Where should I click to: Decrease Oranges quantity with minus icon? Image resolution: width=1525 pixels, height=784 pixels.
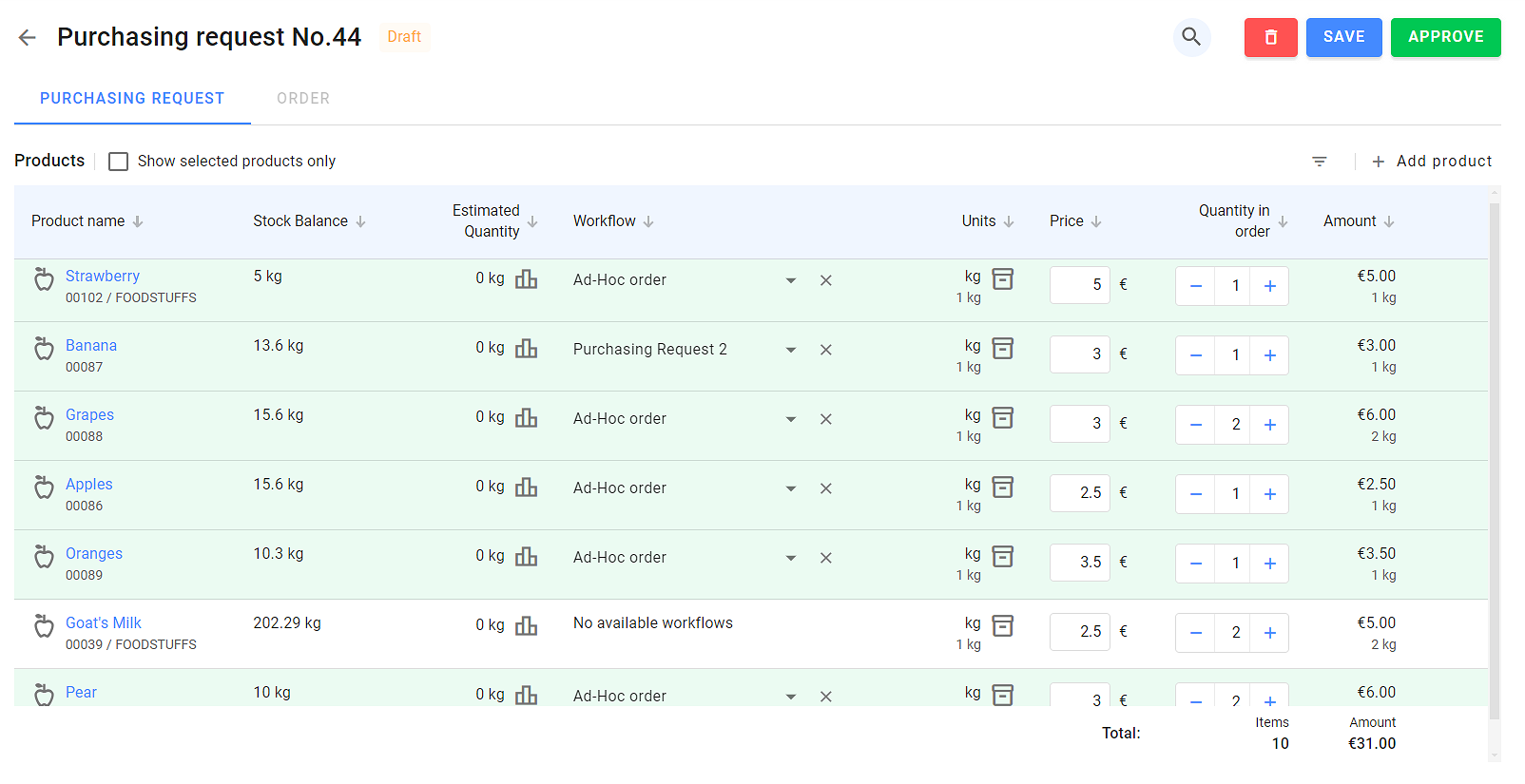(x=1195, y=564)
